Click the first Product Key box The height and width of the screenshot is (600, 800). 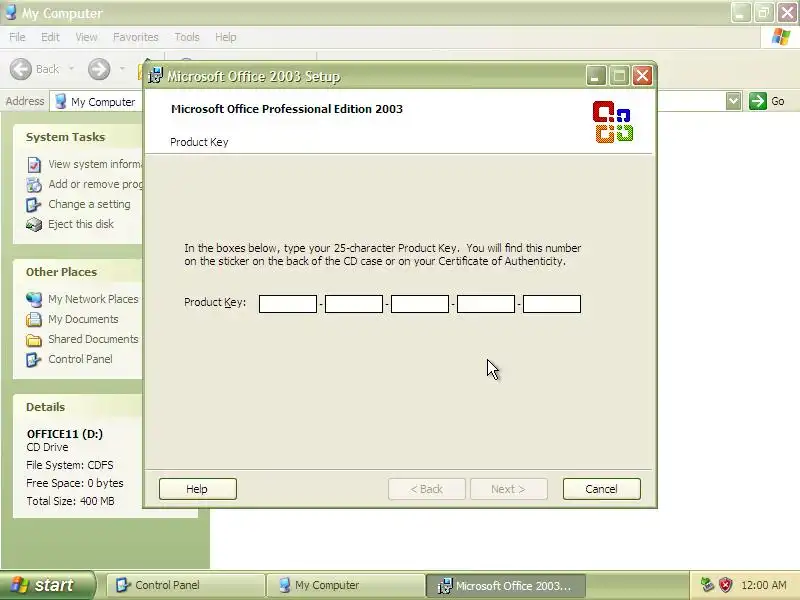(x=288, y=304)
